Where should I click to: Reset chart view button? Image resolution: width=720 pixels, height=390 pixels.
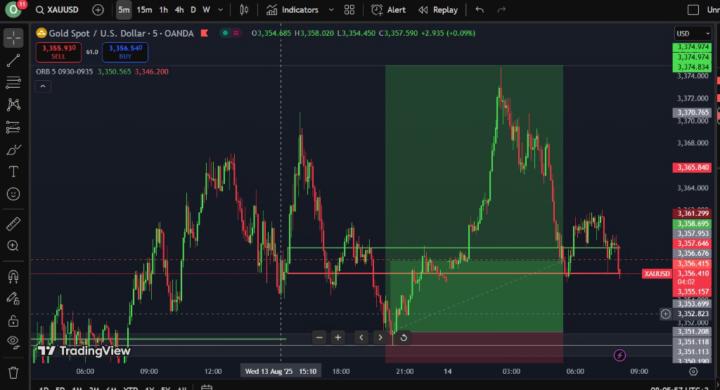403,338
